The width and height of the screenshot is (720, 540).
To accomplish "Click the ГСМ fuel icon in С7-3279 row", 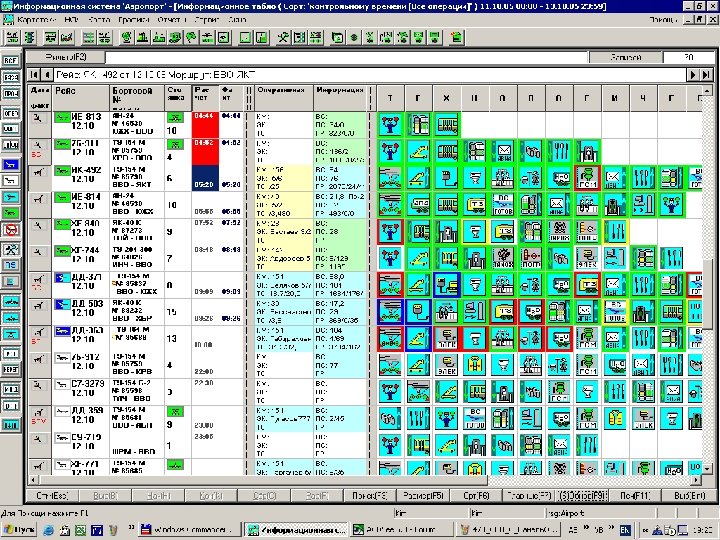I will (x=559, y=392).
